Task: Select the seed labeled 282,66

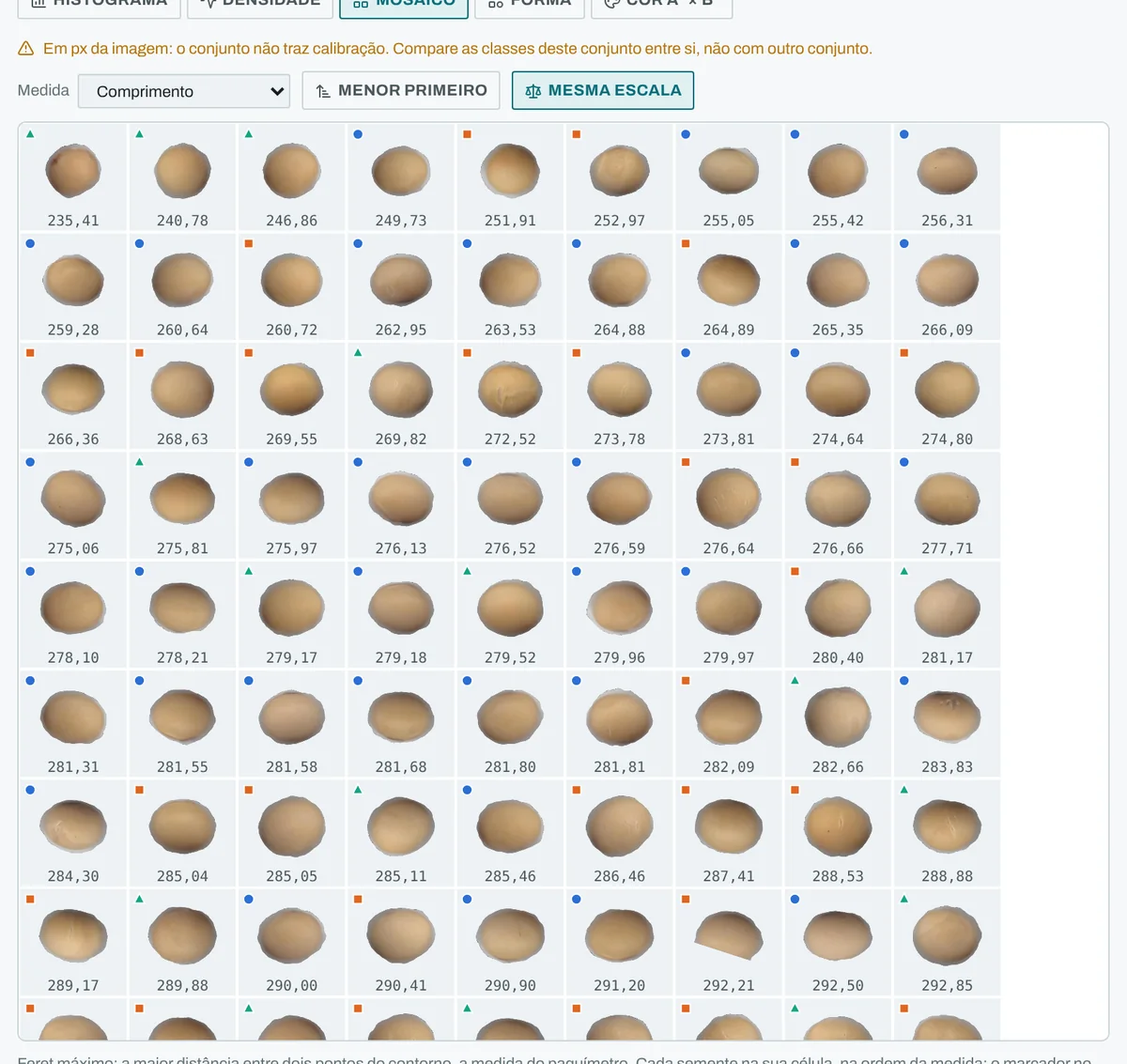Action: [838, 724]
